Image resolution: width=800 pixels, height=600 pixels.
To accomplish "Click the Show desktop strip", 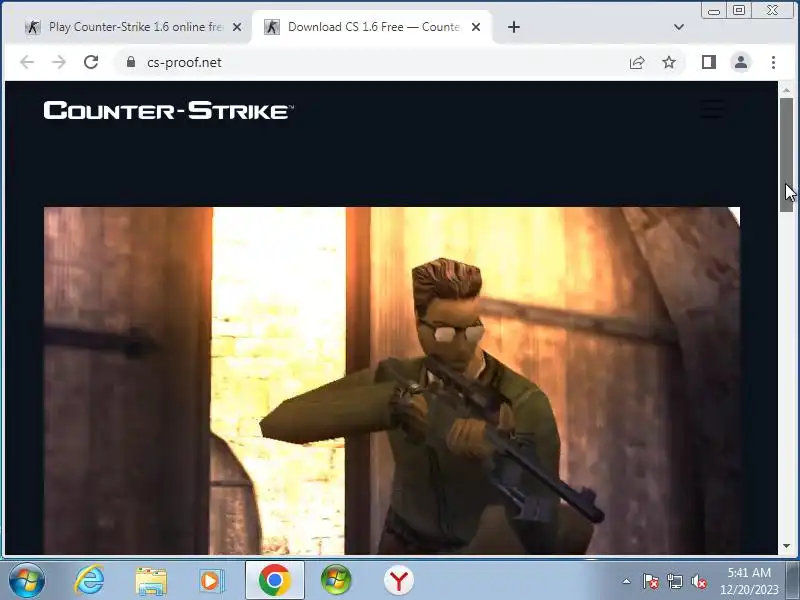I will (793, 580).
